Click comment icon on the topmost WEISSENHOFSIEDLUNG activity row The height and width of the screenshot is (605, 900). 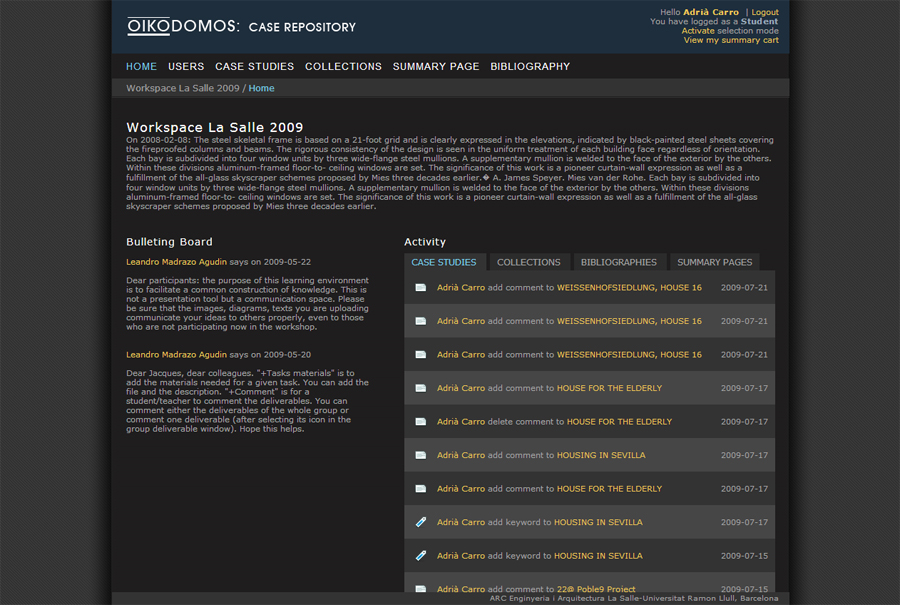[421, 288]
